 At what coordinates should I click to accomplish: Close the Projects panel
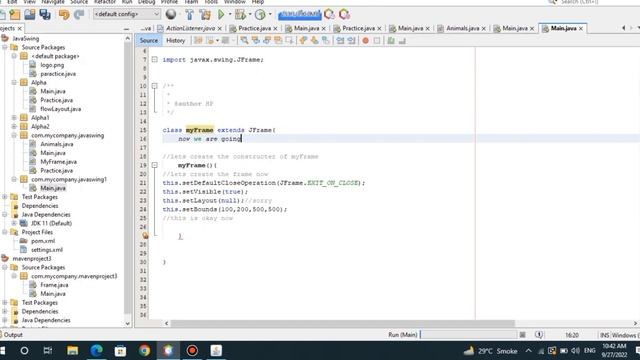[x=19, y=29]
